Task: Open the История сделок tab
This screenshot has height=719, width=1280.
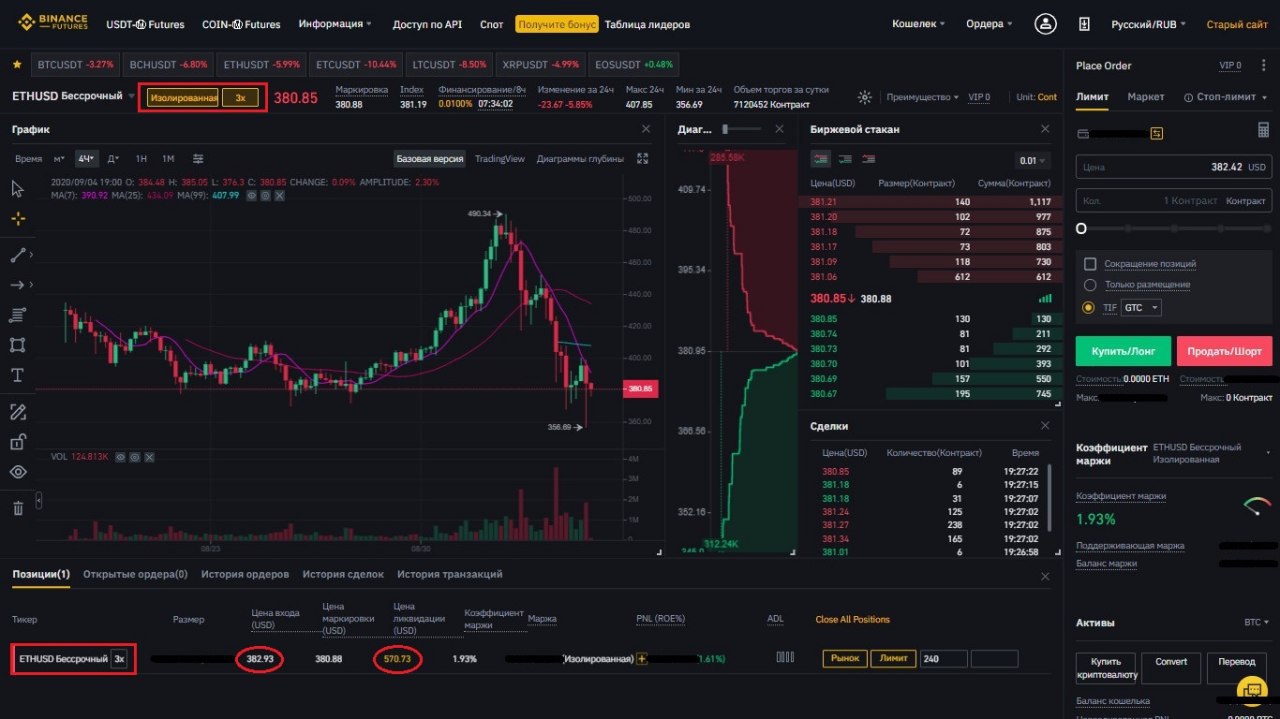Action: [343, 574]
